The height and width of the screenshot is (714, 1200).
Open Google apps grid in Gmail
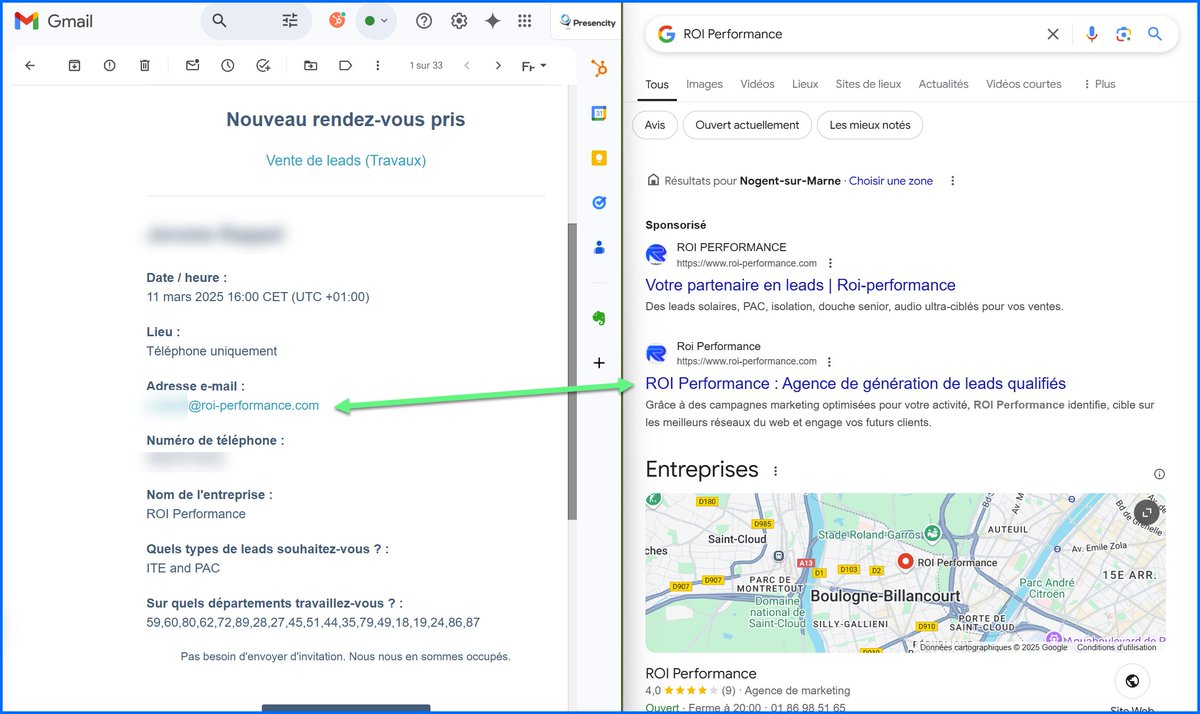(x=524, y=21)
